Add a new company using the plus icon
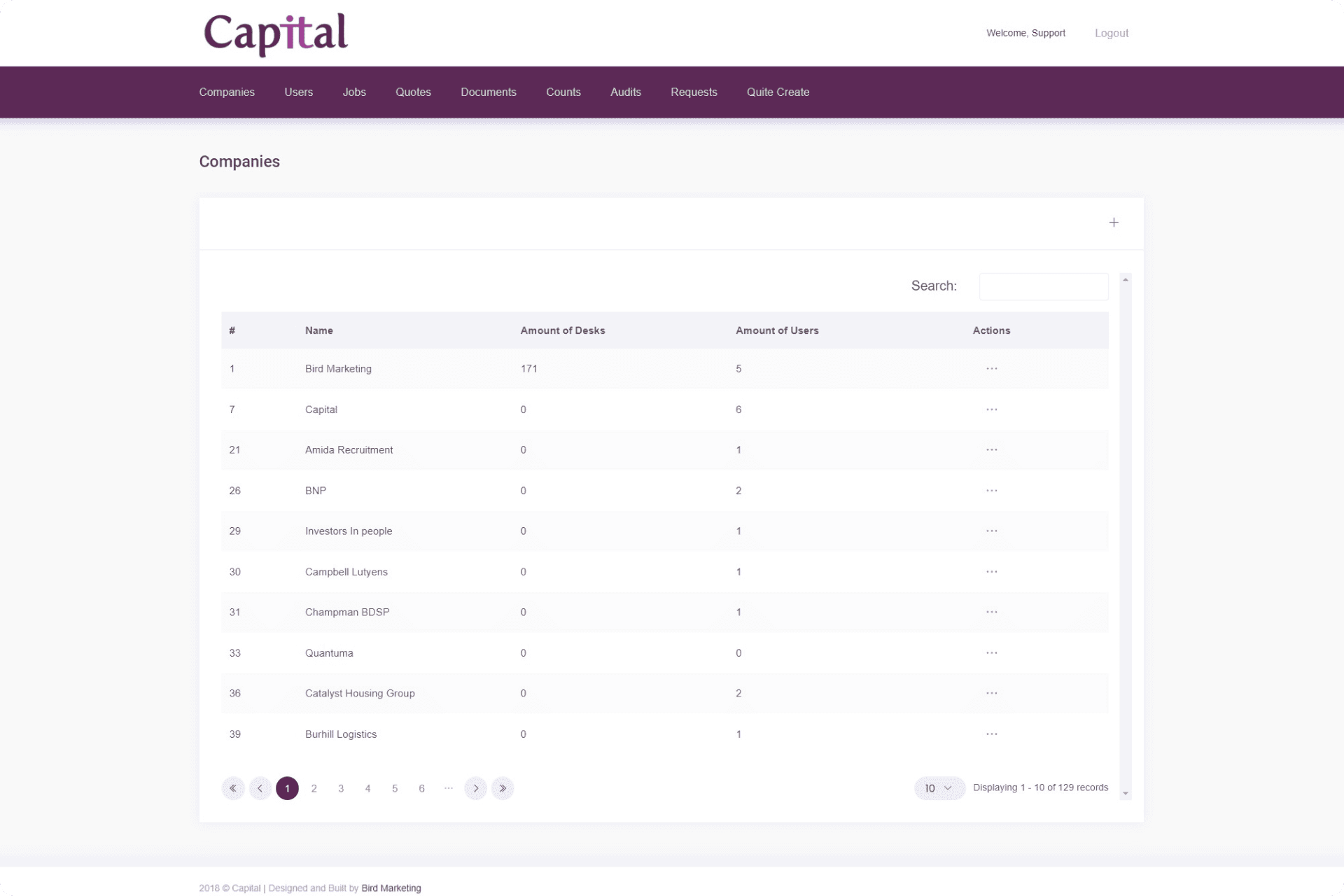This screenshot has width=1344, height=896. point(1114,222)
